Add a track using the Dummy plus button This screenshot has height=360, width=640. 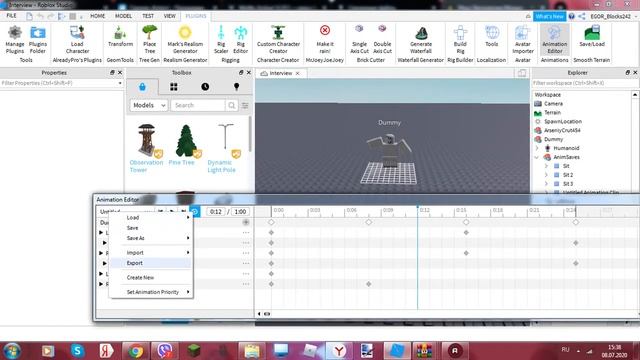tap(246, 222)
